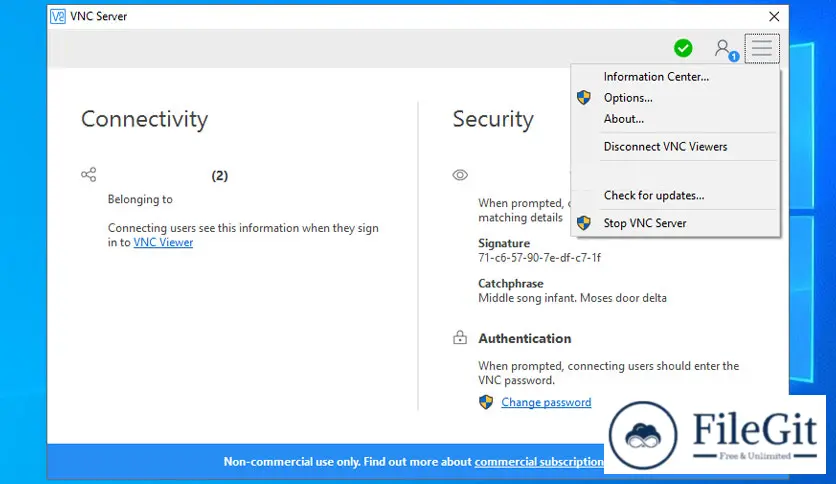Click the shield icon beside Change password
This screenshot has width=836, height=484.
pyautogui.click(x=486, y=402)
